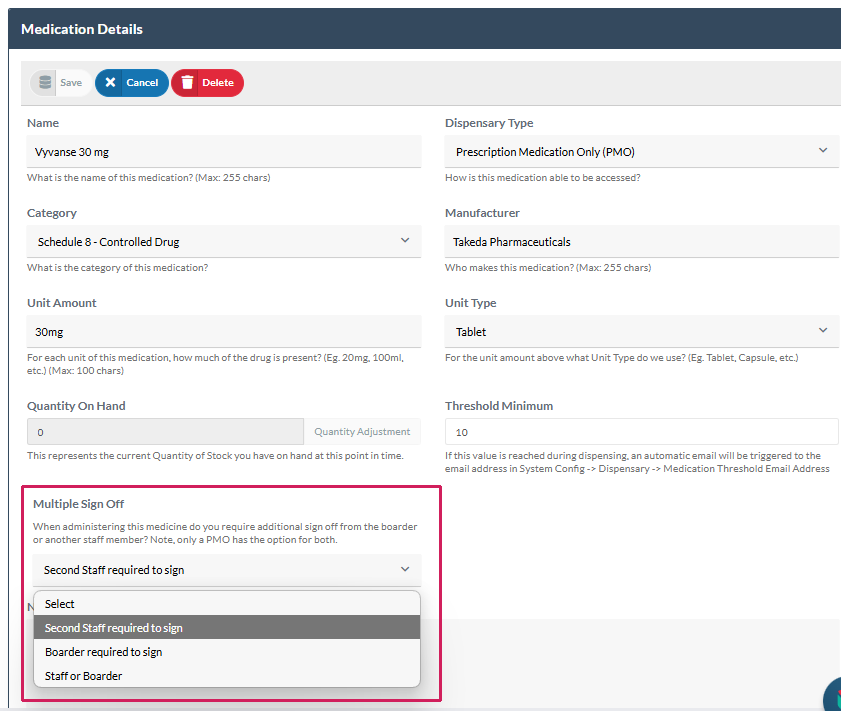Click 'What is the category of this medication?' hint
The image size is (841, 711).
click(117, 268)
